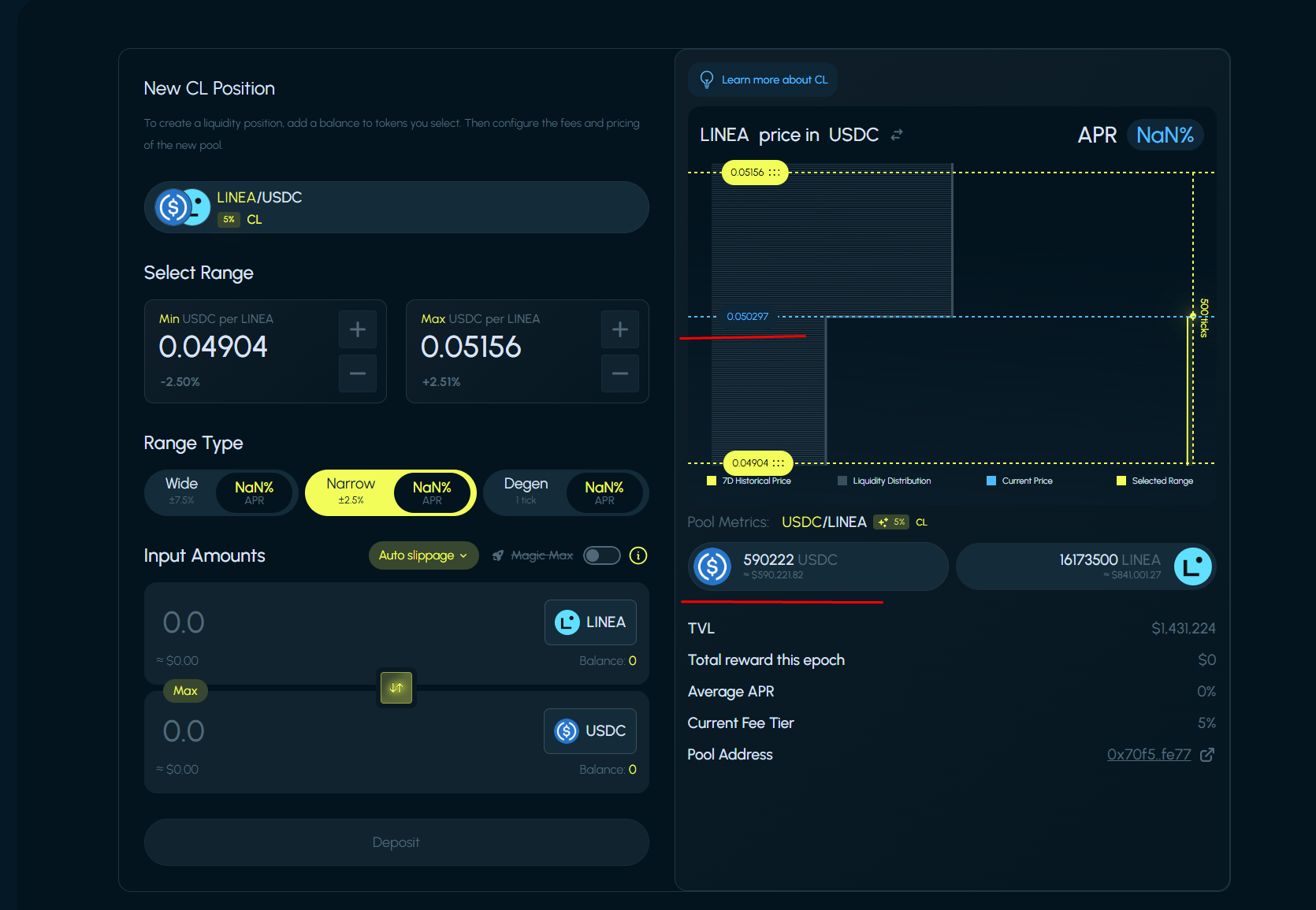Click the lightbulb icon beside Learn more
Screen dimensions: 1316x910
707,80
